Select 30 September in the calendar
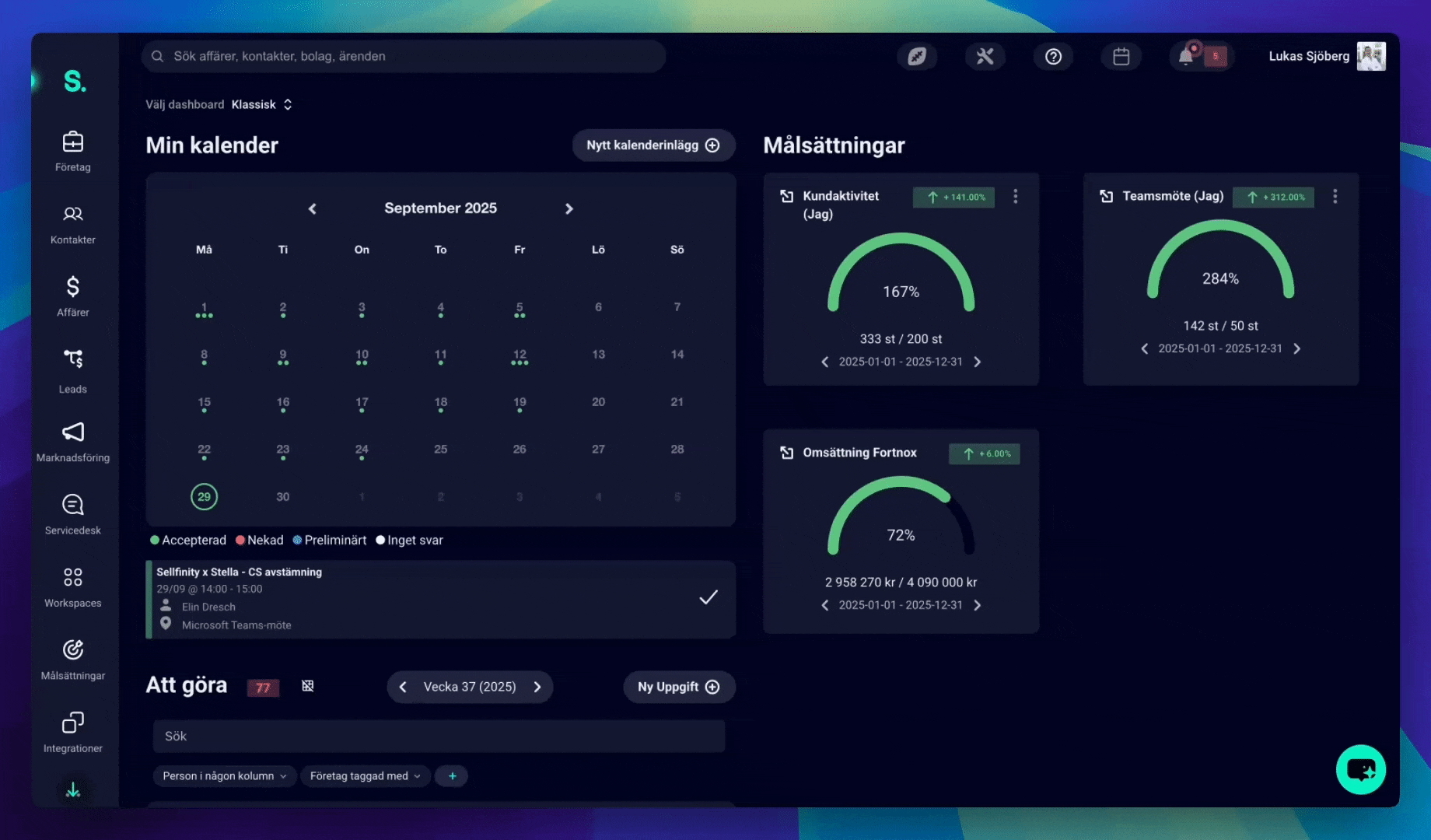 283,496
